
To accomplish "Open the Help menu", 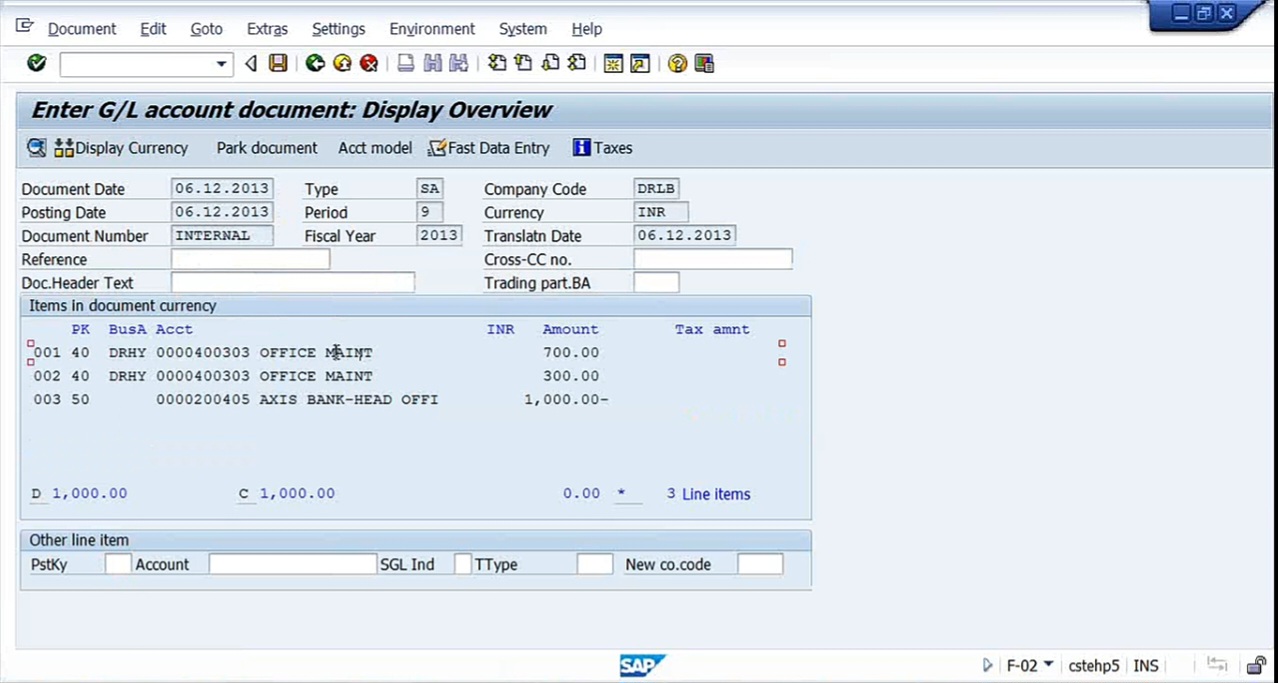I will pos(587,29).
